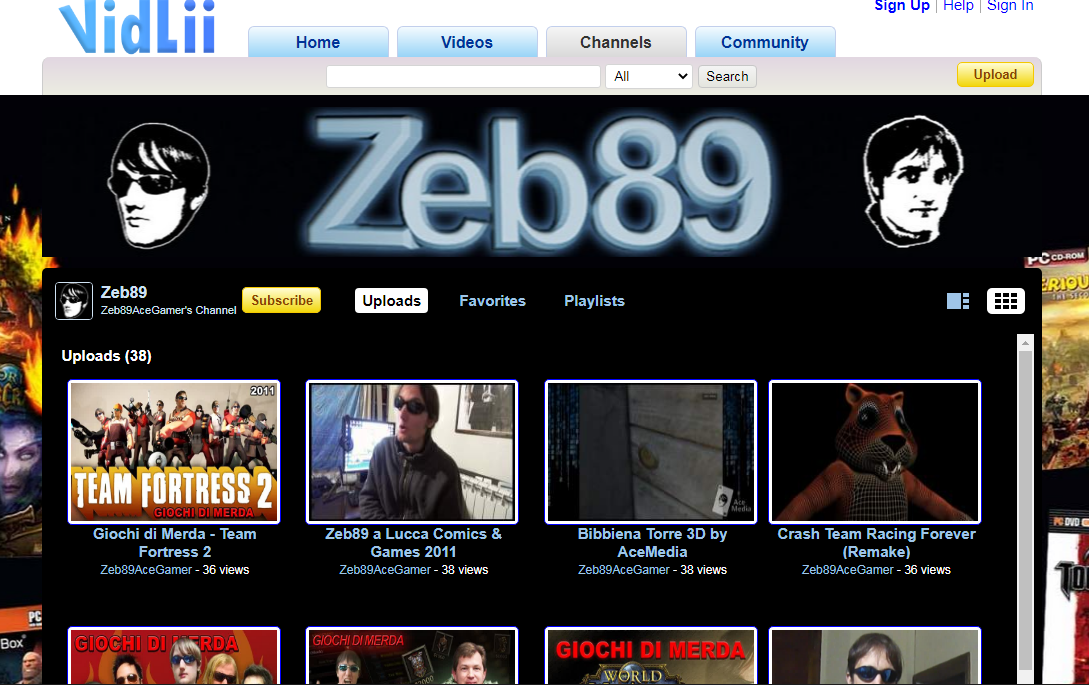The width and height of the screenshot is (1089, 685).
Task: Click the VidLii logo
Action: [138, 26]
